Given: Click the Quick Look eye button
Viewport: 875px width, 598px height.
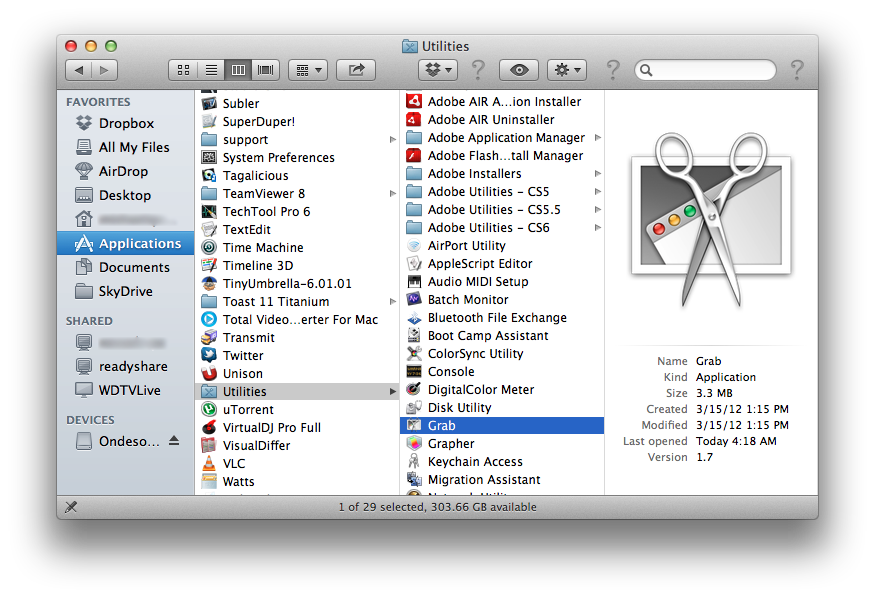Looking at the screenshot, I should point(518,70).
